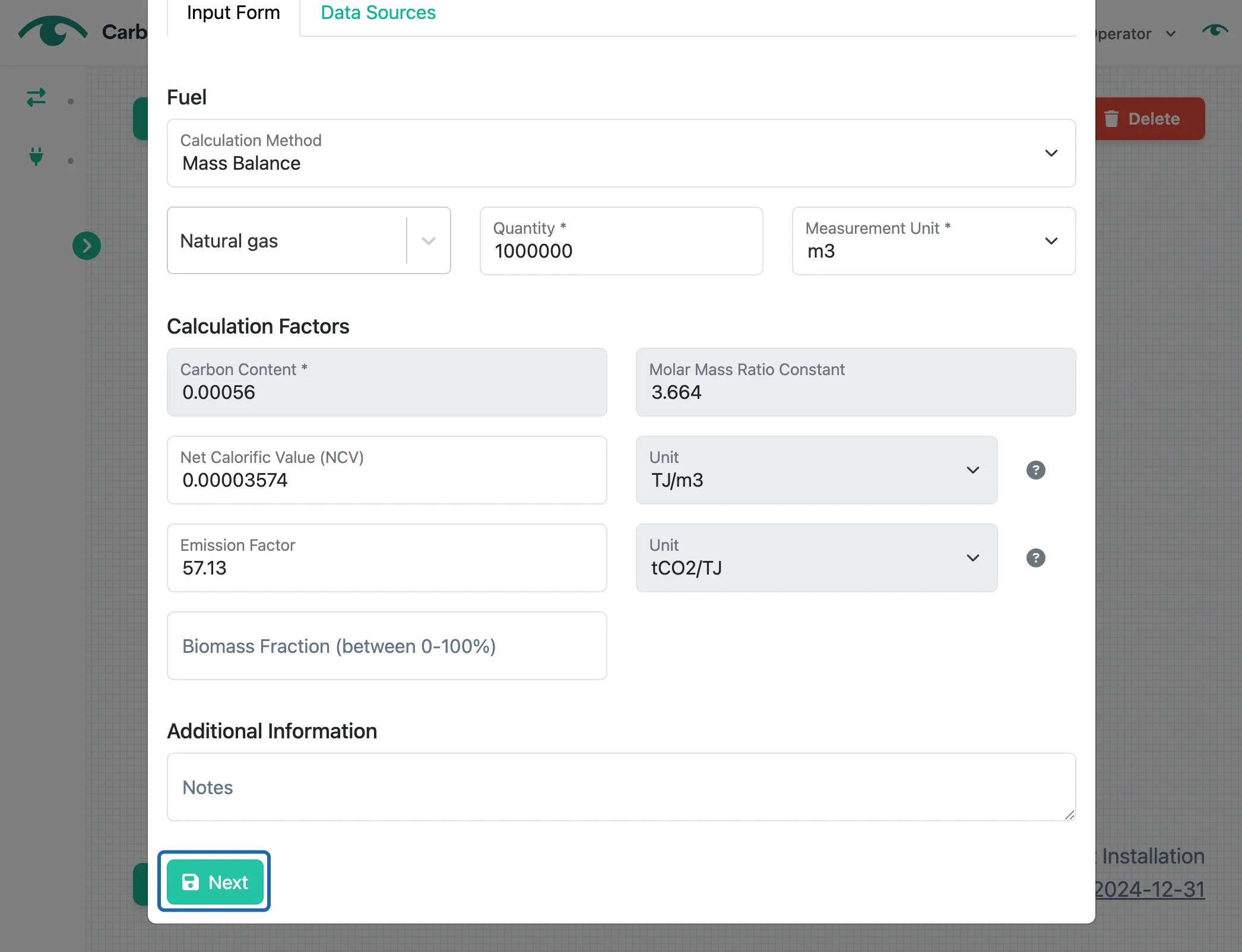This screenshot has width=1242, height=952.
Task: Click help icon beside tCO2/TJ unit
Action: click(x=1035, y=558)
